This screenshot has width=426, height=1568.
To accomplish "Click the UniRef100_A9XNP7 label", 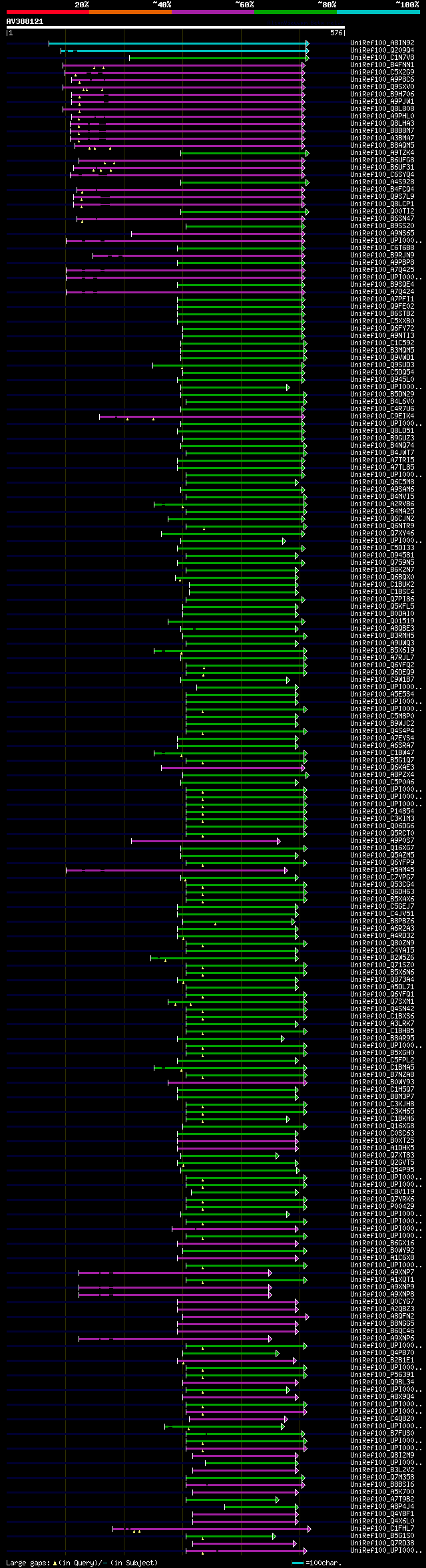I will 382,1273.
